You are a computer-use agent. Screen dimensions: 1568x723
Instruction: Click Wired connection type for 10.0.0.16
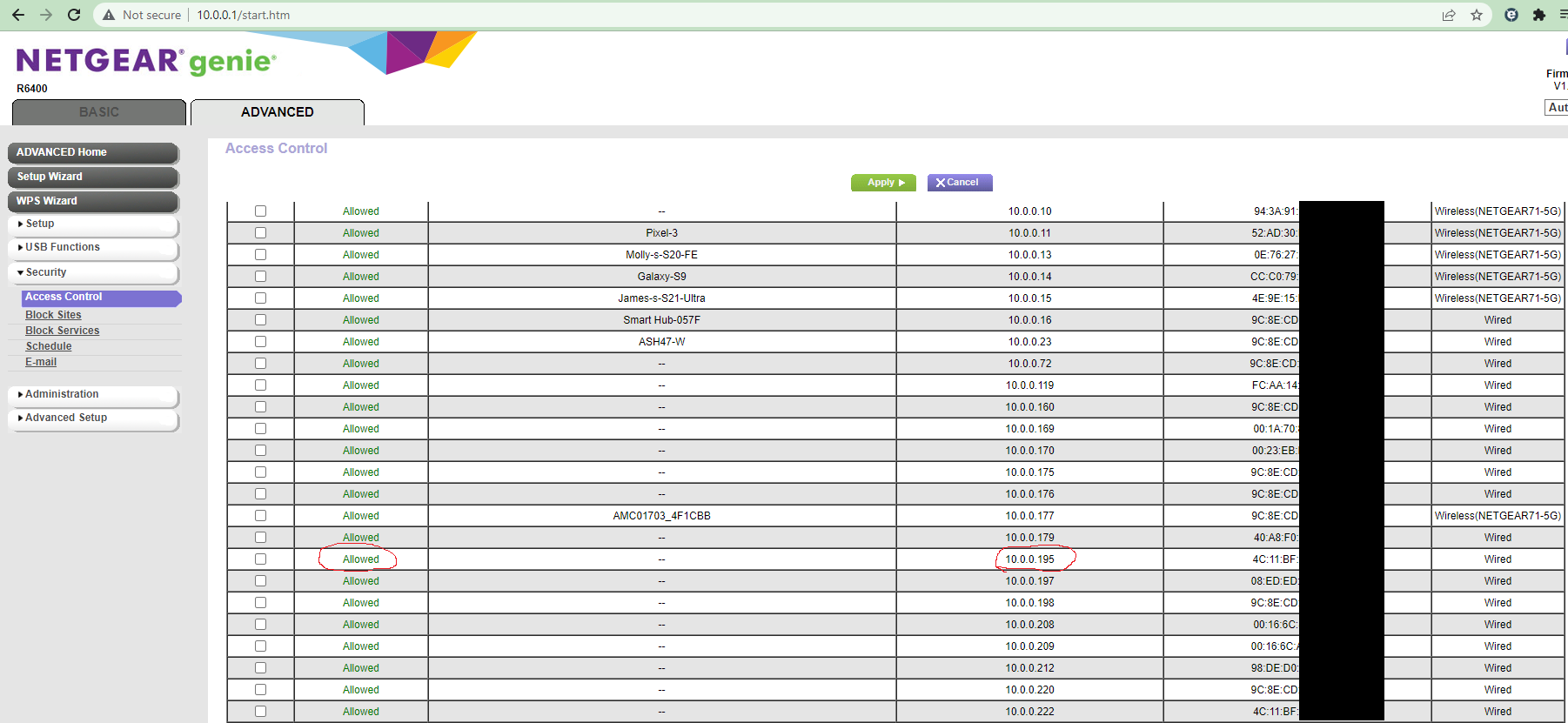pos(1498,320)
